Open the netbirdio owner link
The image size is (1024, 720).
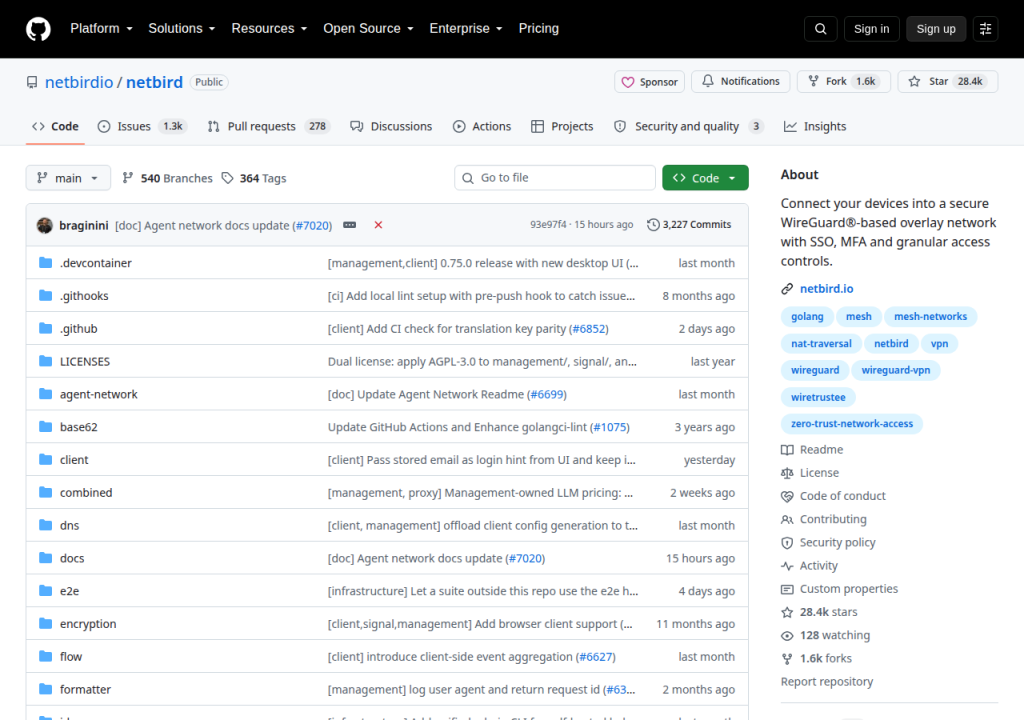[79, 82]
